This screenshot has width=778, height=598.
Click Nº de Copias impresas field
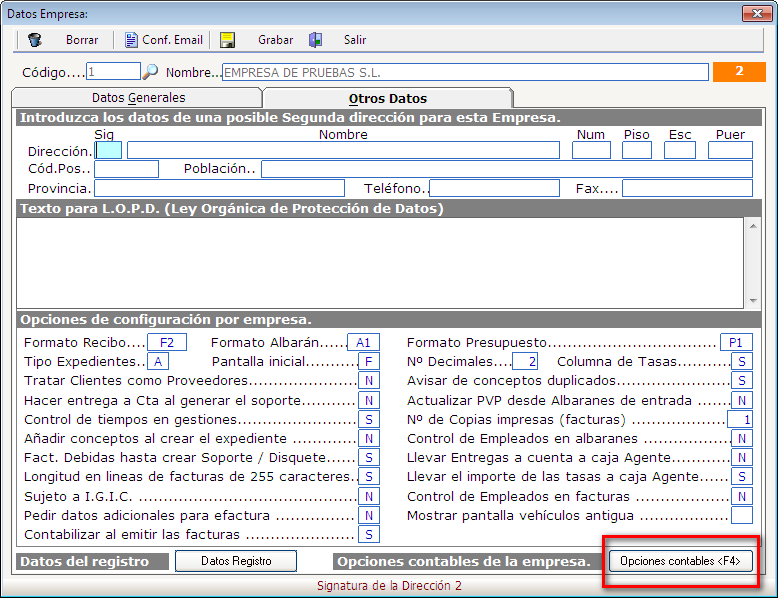pos(740,419)
